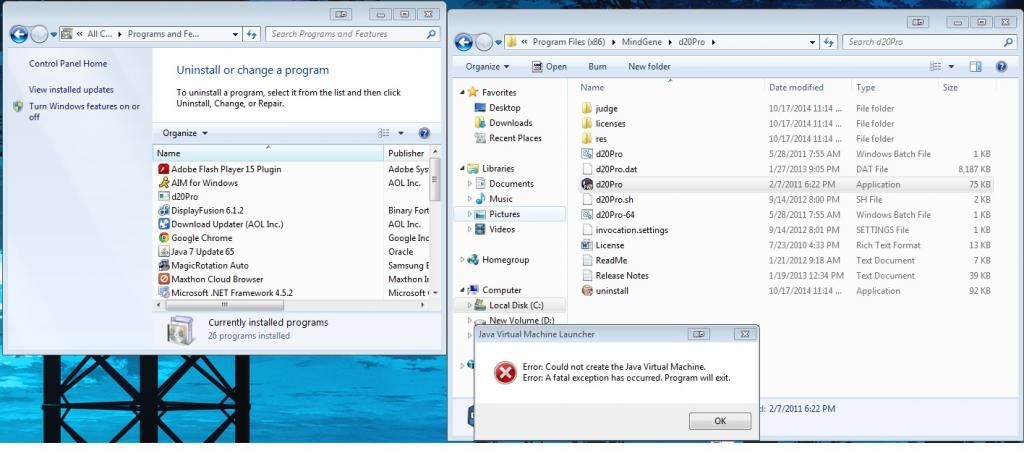Refresh the d20Pro folder address bar
This screenshot has height=468, width=1024.
829,42
